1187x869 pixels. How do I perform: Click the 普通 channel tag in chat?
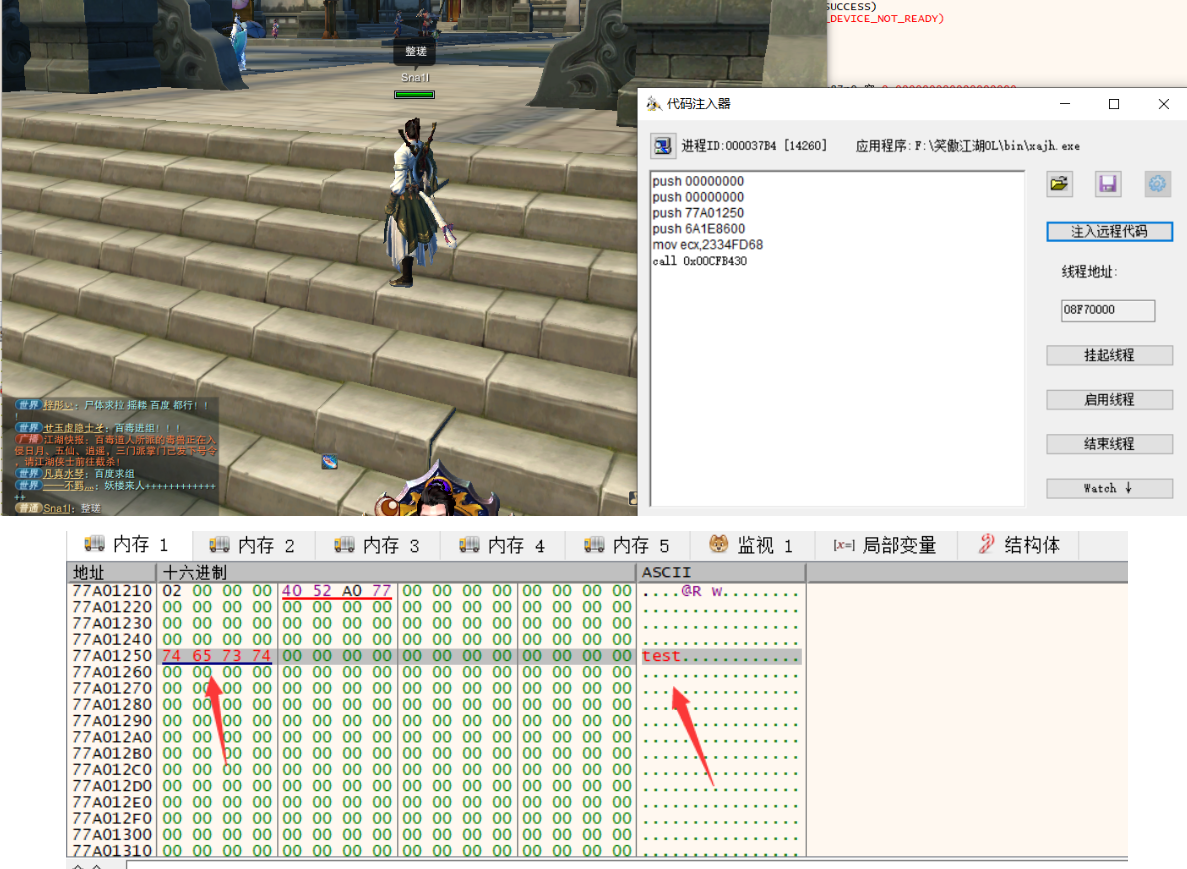tap(29, 508)
